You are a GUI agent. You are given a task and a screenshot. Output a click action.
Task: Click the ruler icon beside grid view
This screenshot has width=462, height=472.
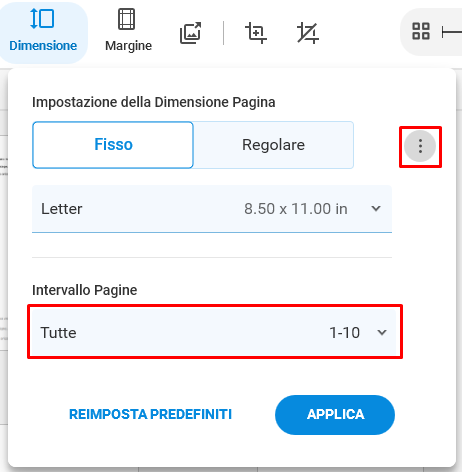pyautogui.click(x=452, y=32)
